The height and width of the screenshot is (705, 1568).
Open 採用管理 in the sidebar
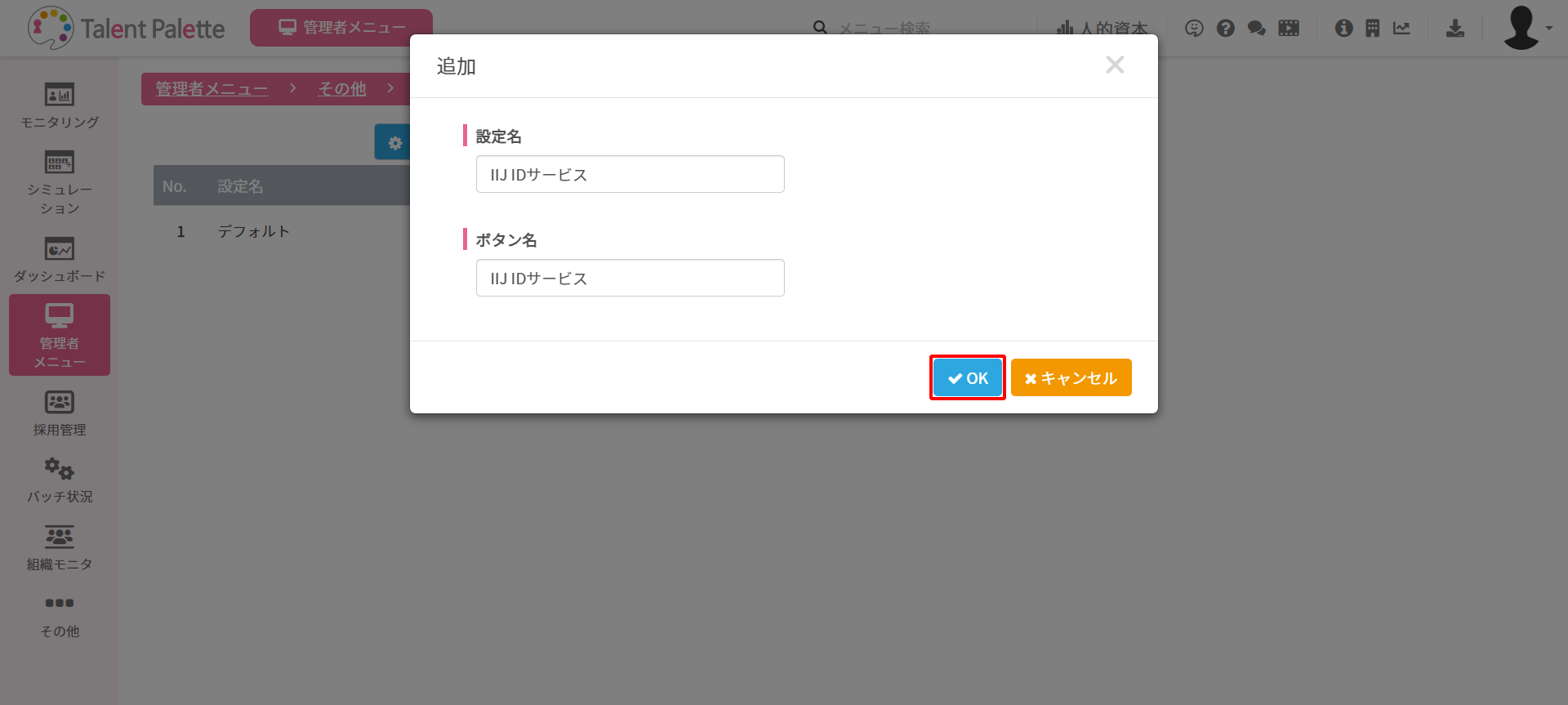60,413
